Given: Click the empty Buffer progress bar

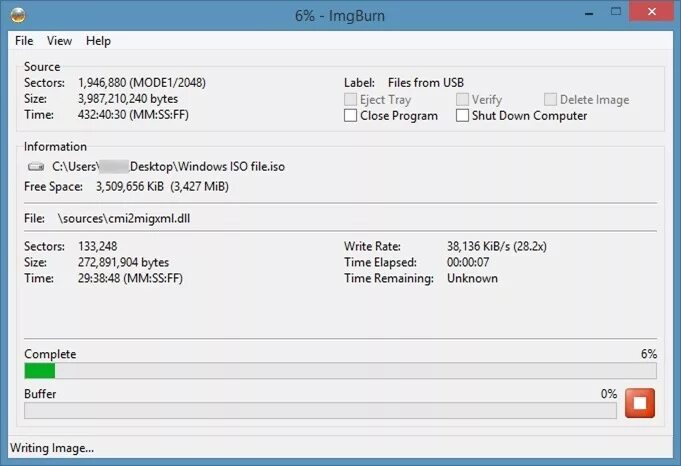Looking at the screenshot, I should pos(321,411).
